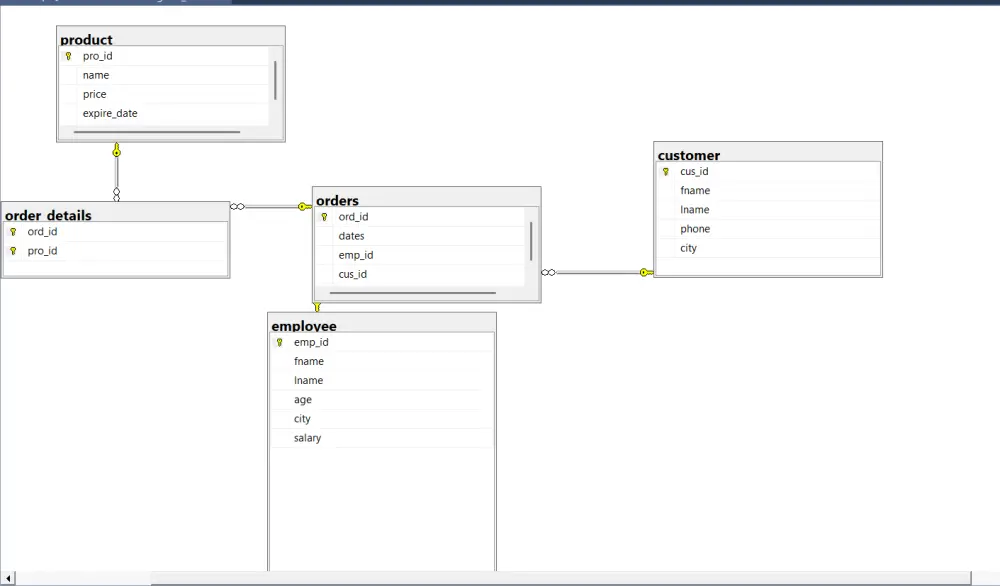
Task: Click the key icon next to ord_id in orders
Action: pyautogui.click(x=325, y=216)
